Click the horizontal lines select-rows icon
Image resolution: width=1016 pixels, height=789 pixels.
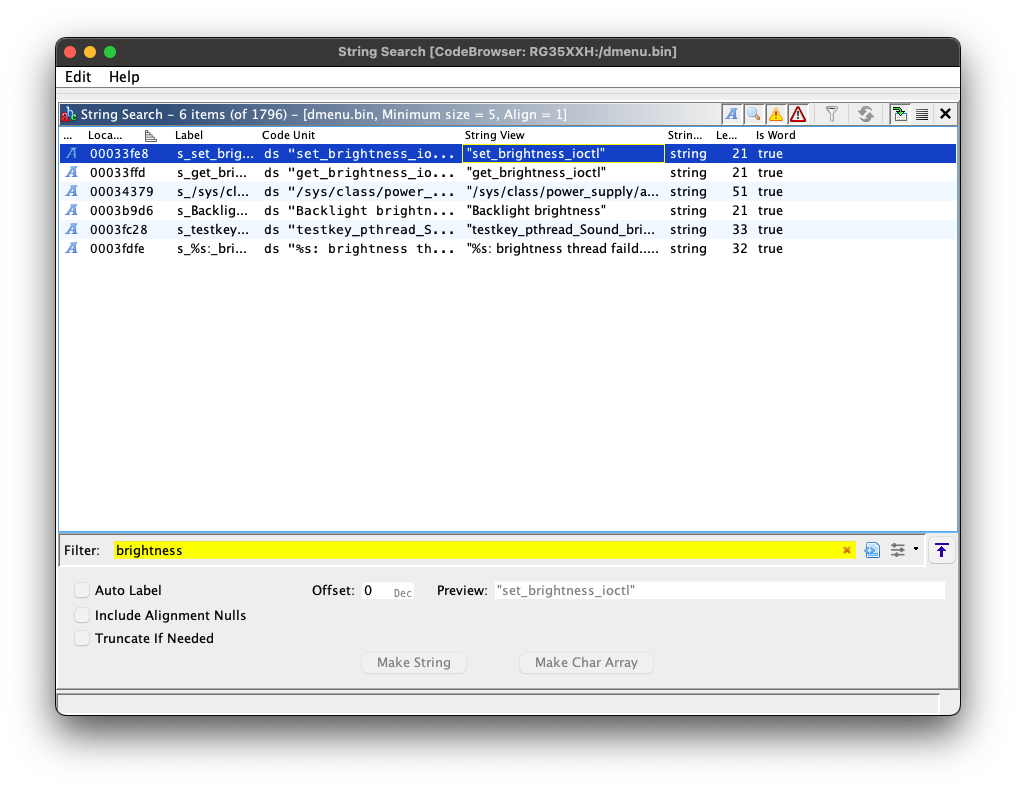tap(922, 115)
